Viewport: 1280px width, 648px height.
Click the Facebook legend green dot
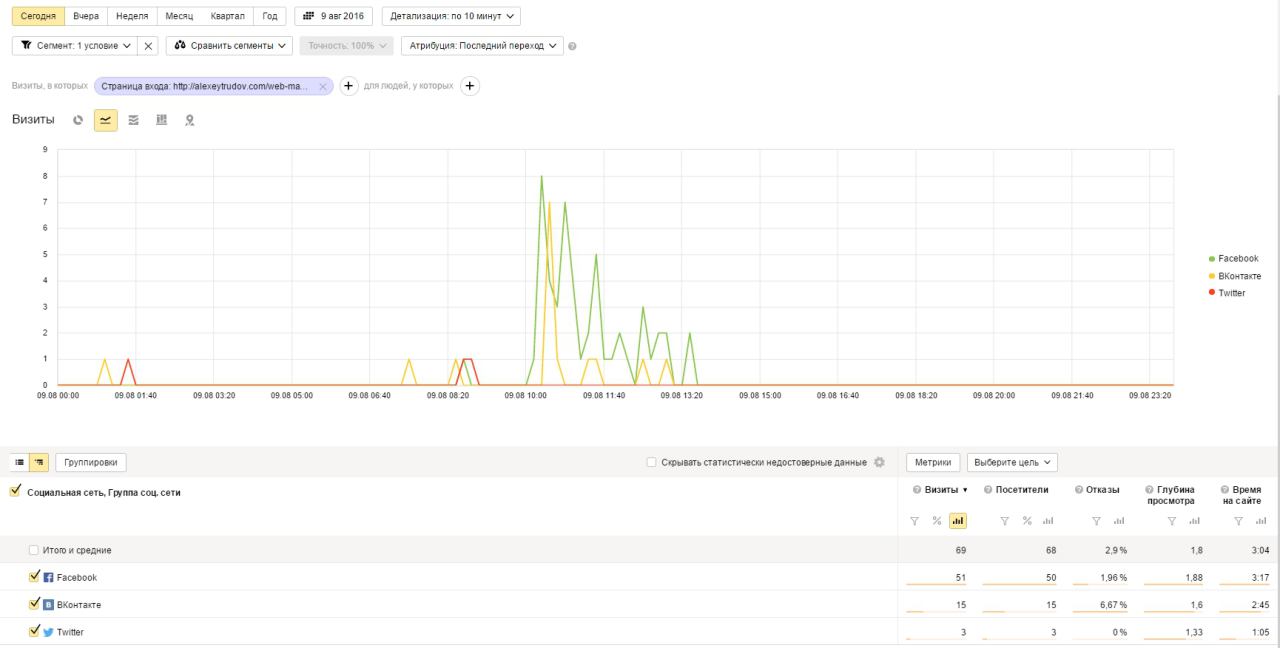(x=1212, y=259)
